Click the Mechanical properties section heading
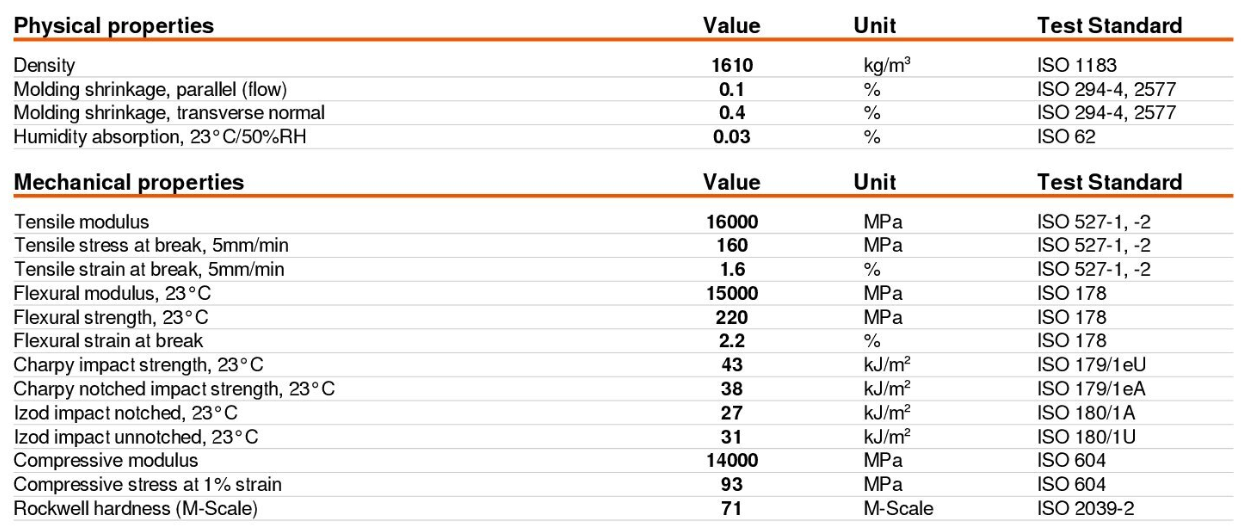The width and height of the screenshot is (1259, 529). click(x=129, y=182)
